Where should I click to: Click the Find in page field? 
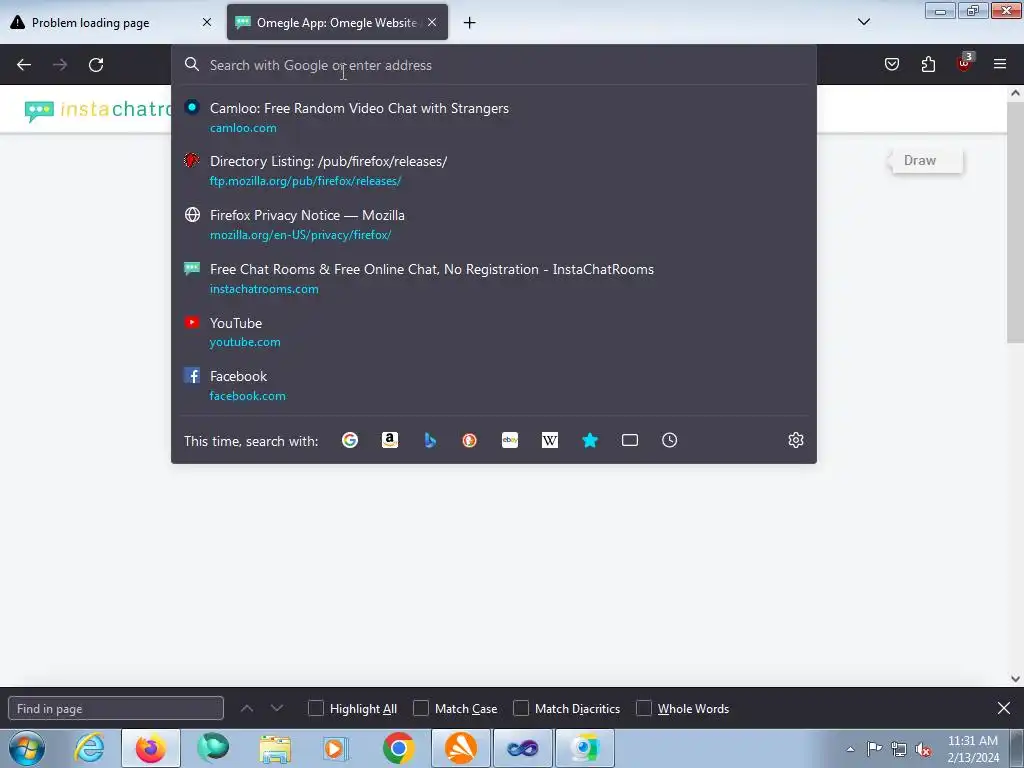[116, 708]
